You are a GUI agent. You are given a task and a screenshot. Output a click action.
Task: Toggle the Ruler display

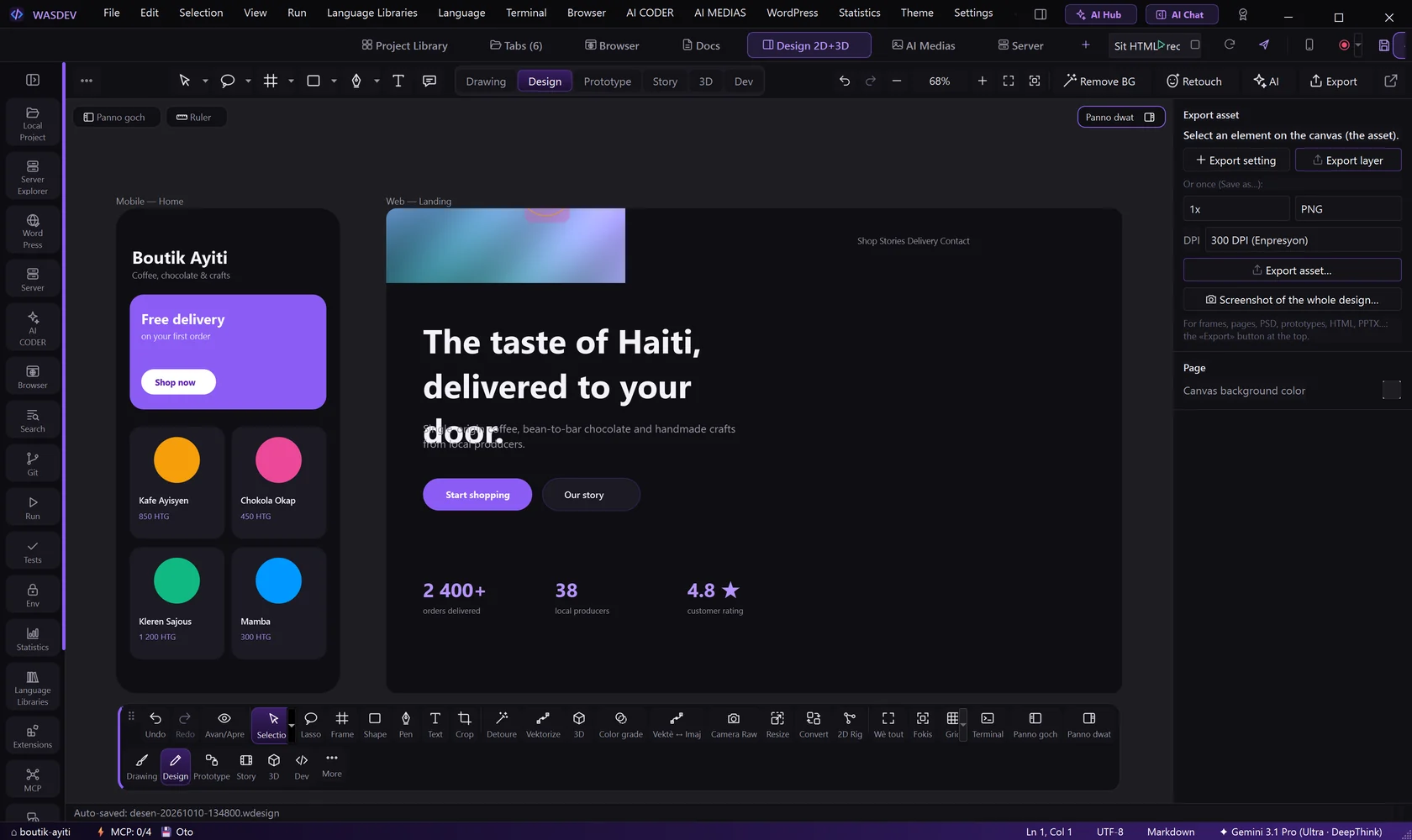click(x=194, y=117)
